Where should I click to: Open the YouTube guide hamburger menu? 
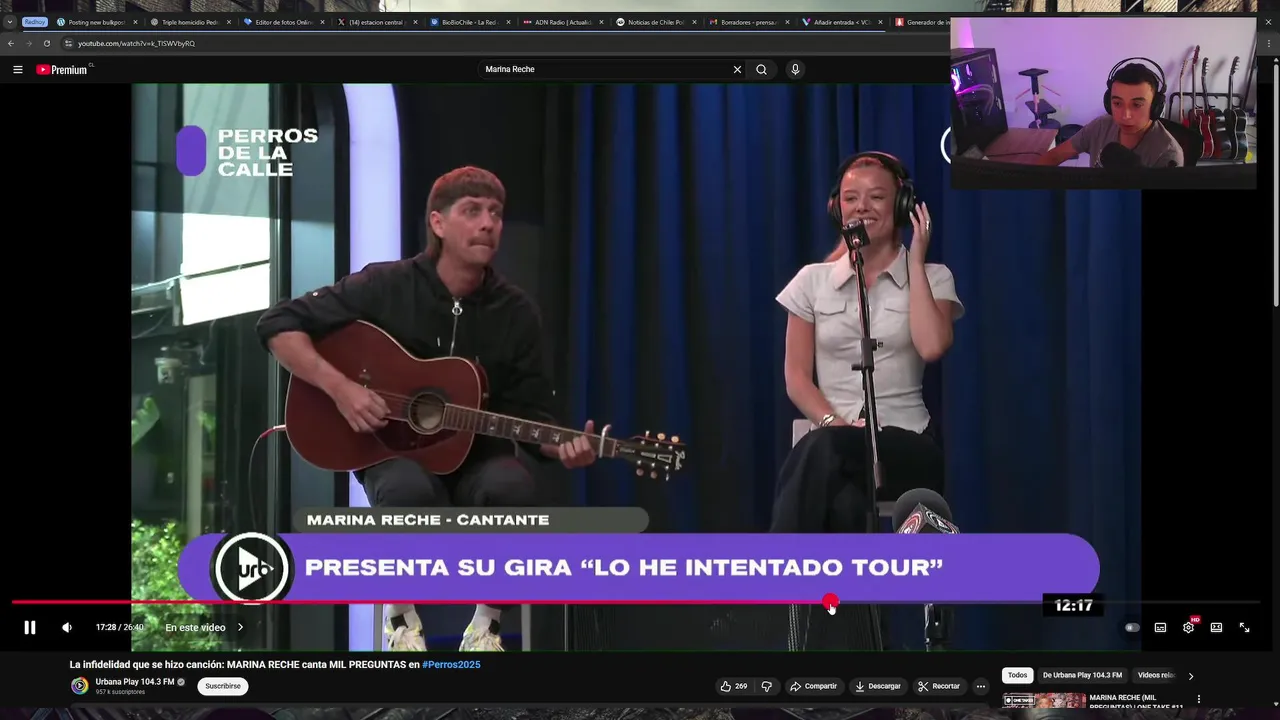[x=18, y=69]
